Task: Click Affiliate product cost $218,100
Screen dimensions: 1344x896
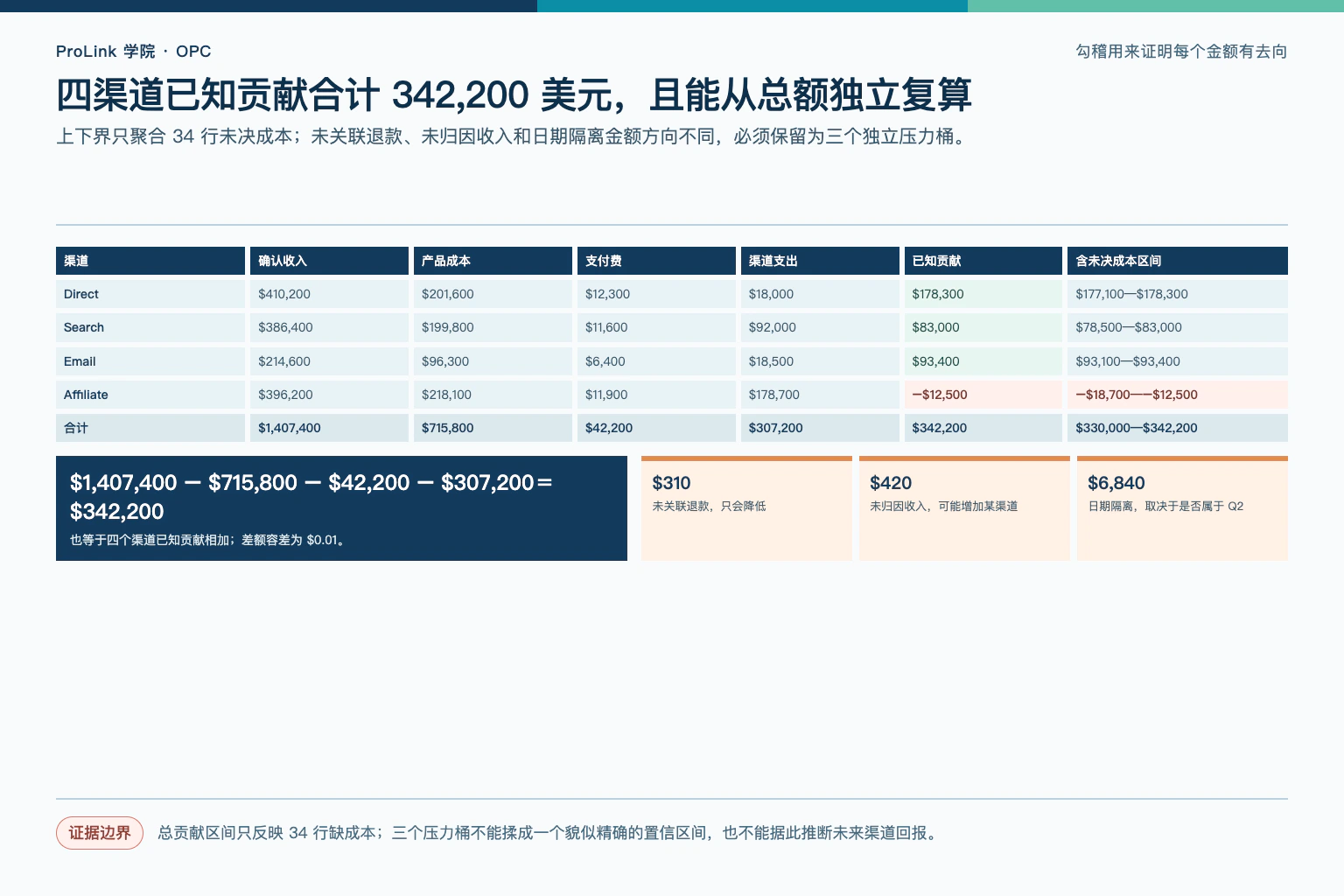Action: 493,395
